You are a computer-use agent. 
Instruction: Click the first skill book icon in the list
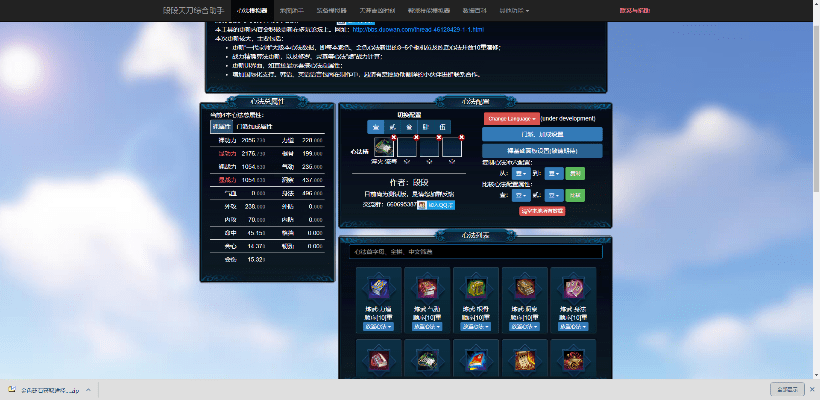[377, 288]
